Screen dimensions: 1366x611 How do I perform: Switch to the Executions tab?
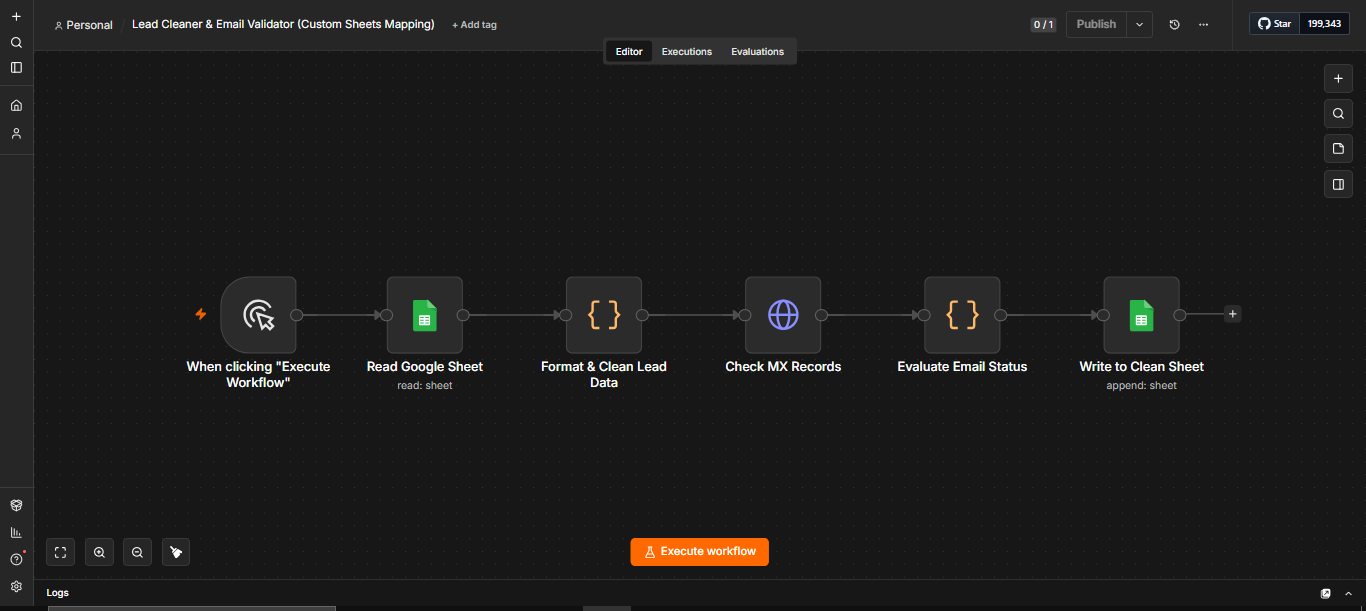(x=687, y=51)
